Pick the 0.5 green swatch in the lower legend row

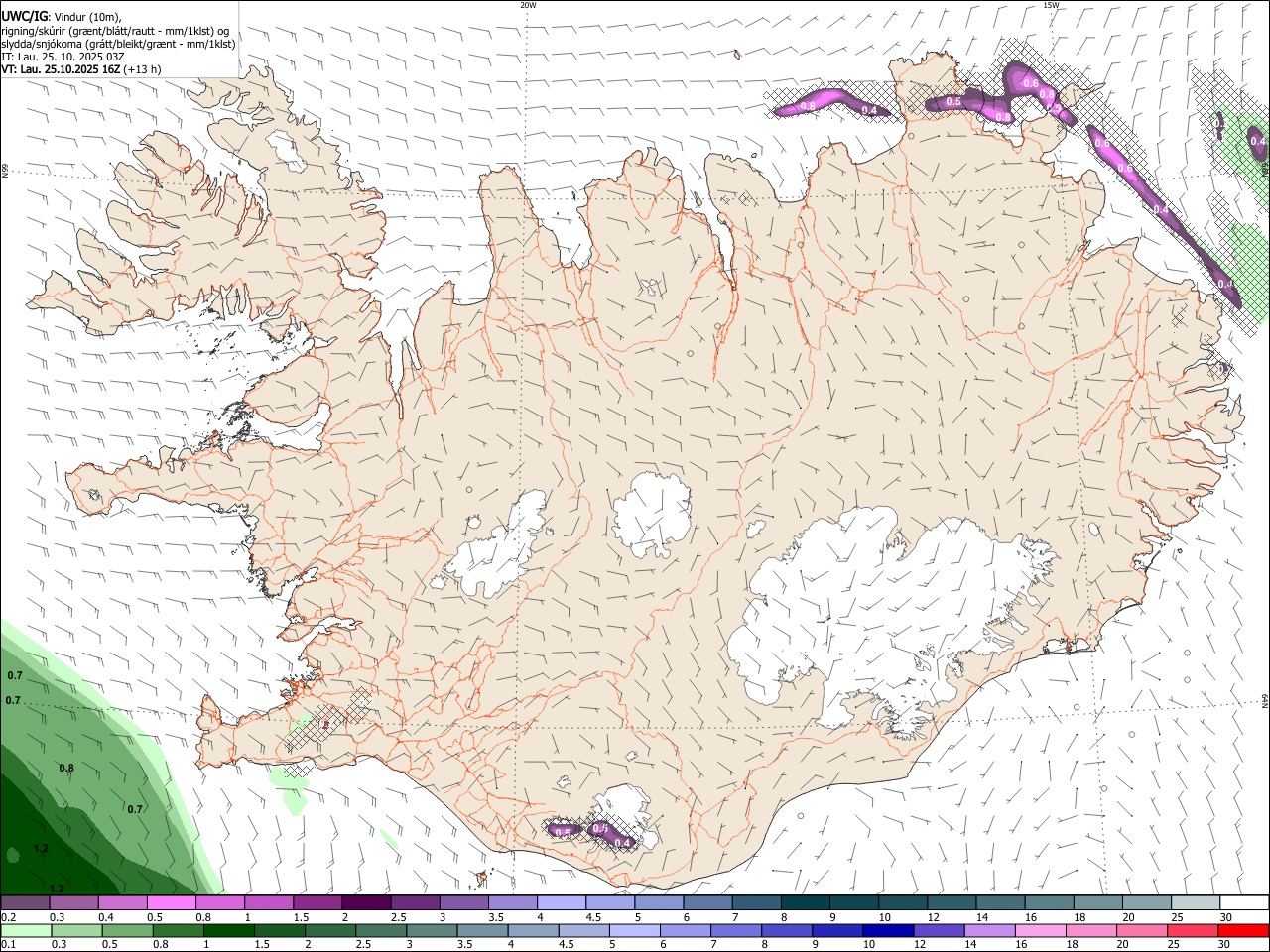pyautogui.click(x=127, y=931)
